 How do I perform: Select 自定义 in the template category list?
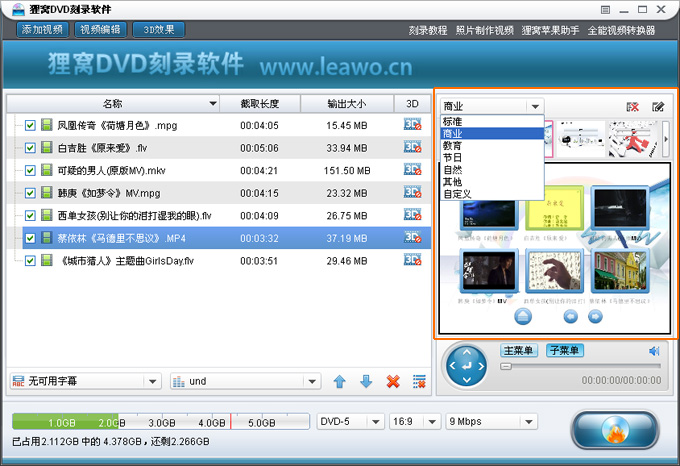pos(492,194)
